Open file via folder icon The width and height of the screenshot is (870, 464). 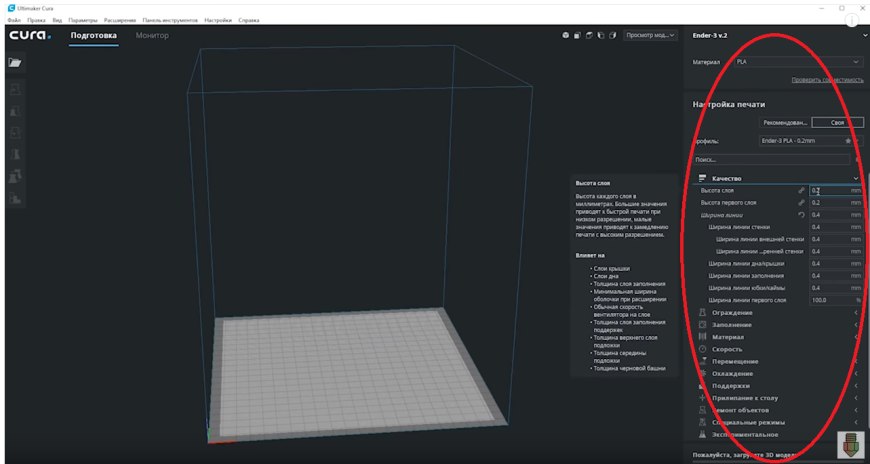pos(14,62)
